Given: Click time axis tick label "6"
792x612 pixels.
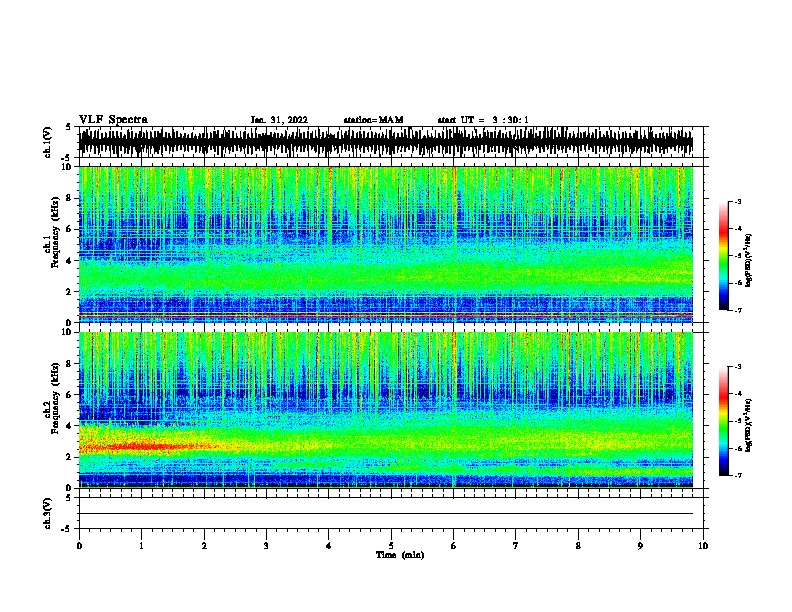Looking at the screenshot, I should (454, 546).
